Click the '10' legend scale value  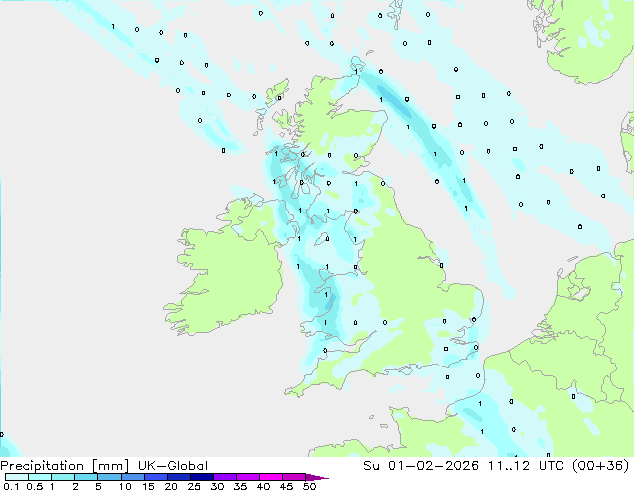pyautogui.click(x=125, y=486)
